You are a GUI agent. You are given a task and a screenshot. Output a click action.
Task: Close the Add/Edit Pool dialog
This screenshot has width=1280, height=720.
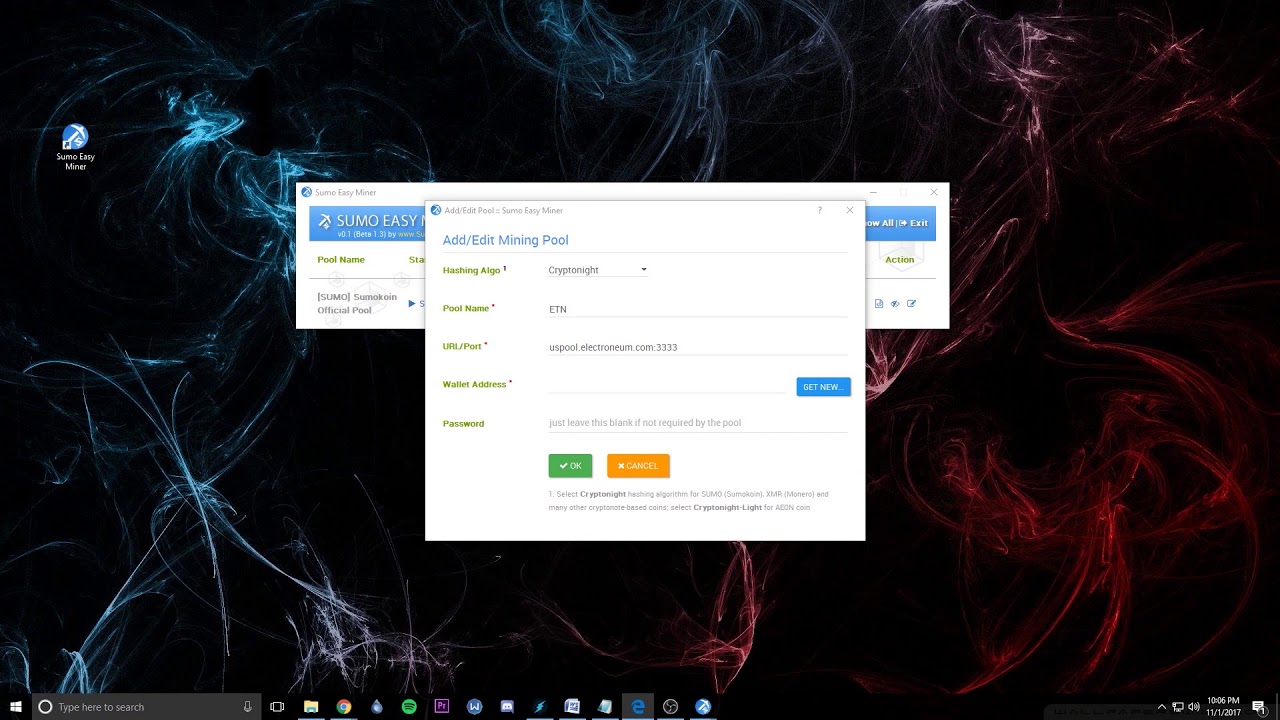tap(850, 210)
